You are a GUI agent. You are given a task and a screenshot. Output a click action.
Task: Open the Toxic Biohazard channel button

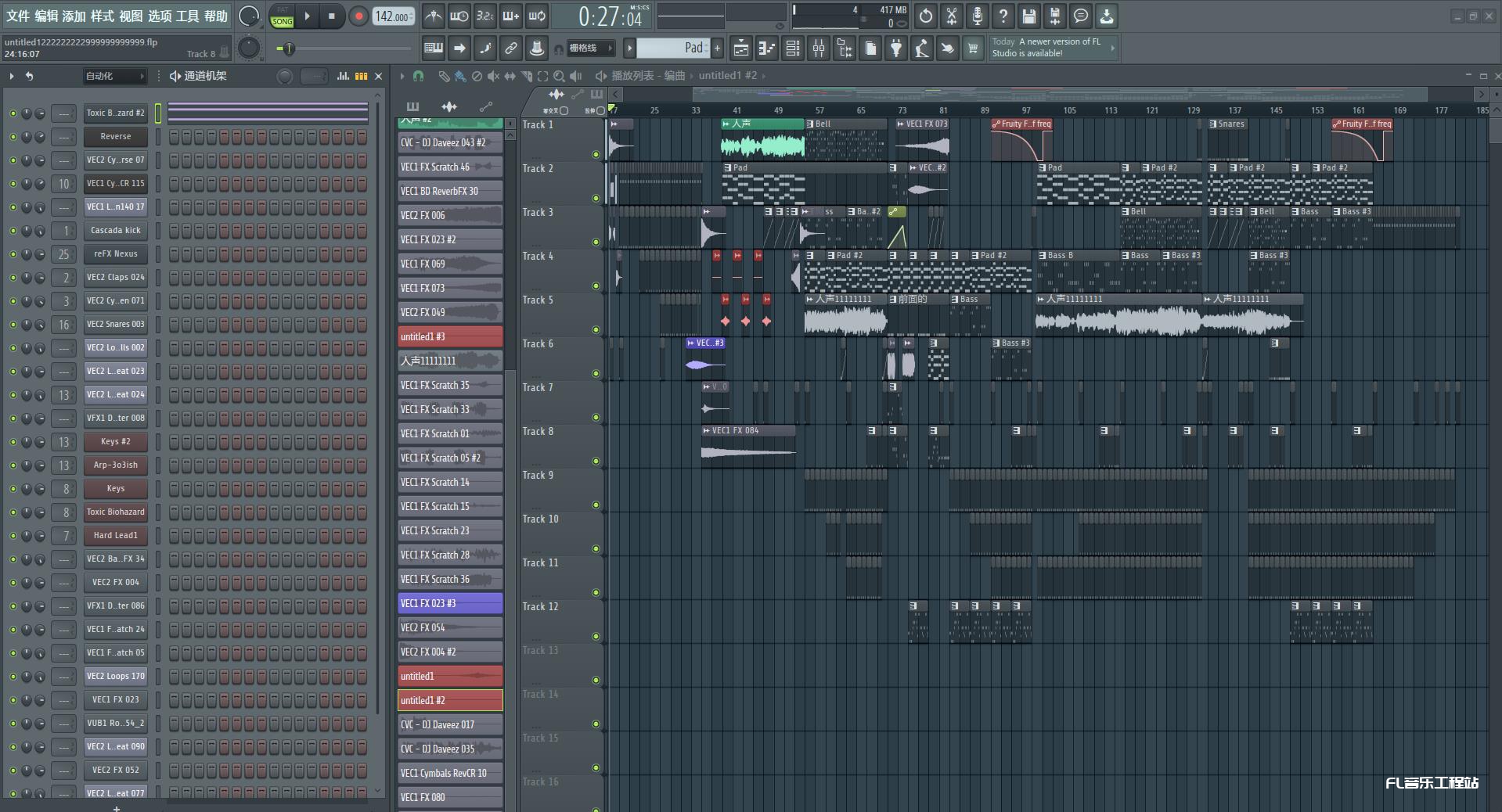[116, 512]
